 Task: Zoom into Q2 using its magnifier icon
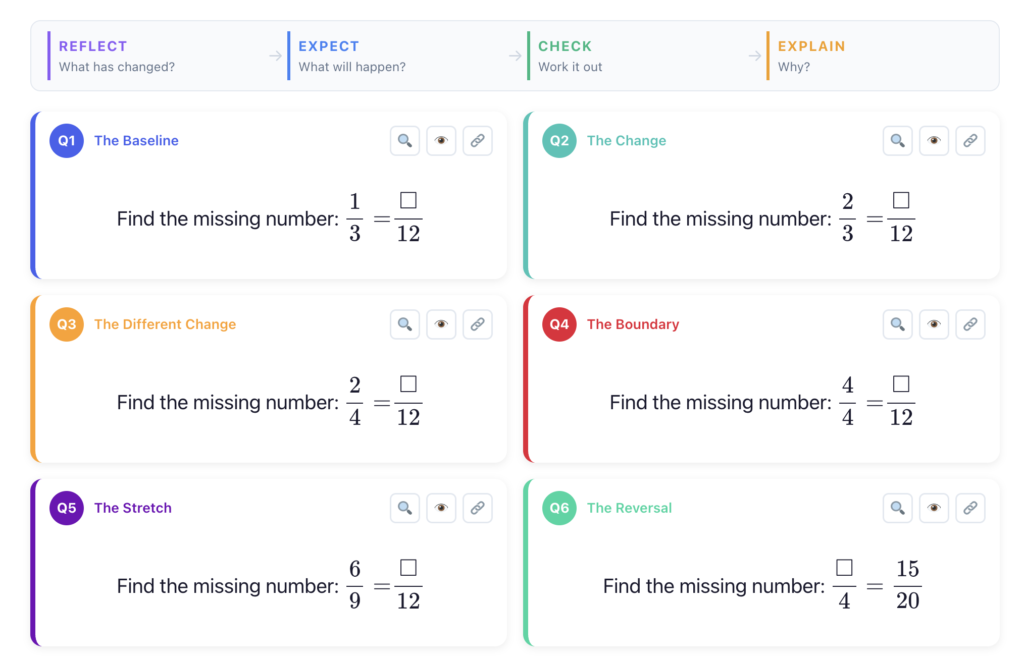click(x=898, y=141)
